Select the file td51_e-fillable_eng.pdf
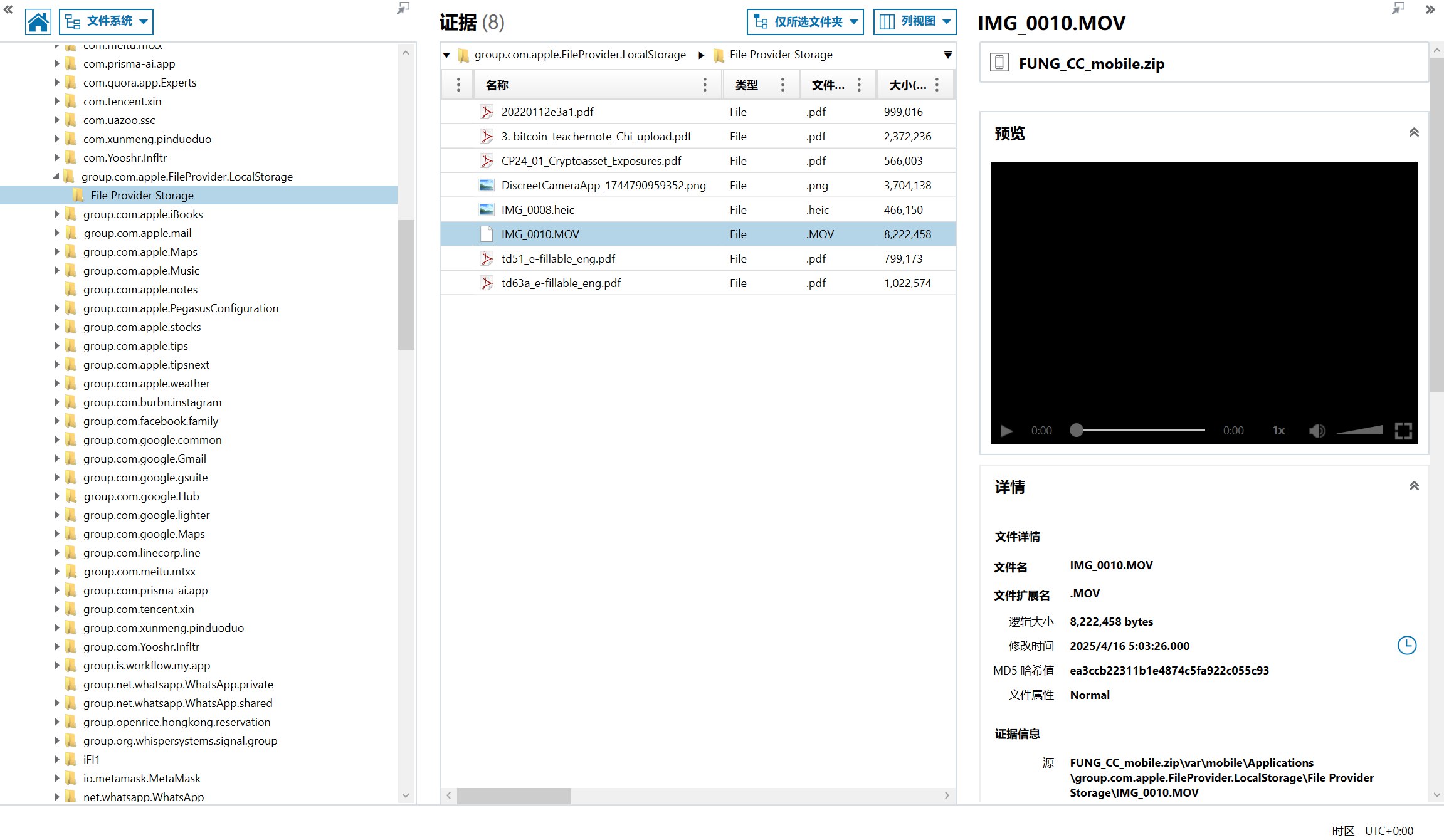The width and height of the screenshot is (1444, 840). click(558, 258)
